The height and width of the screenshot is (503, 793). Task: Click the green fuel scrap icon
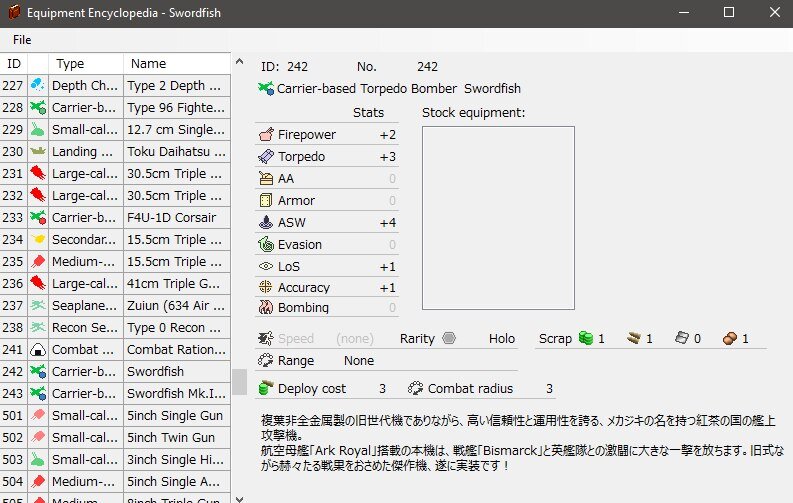coord(587,339)
